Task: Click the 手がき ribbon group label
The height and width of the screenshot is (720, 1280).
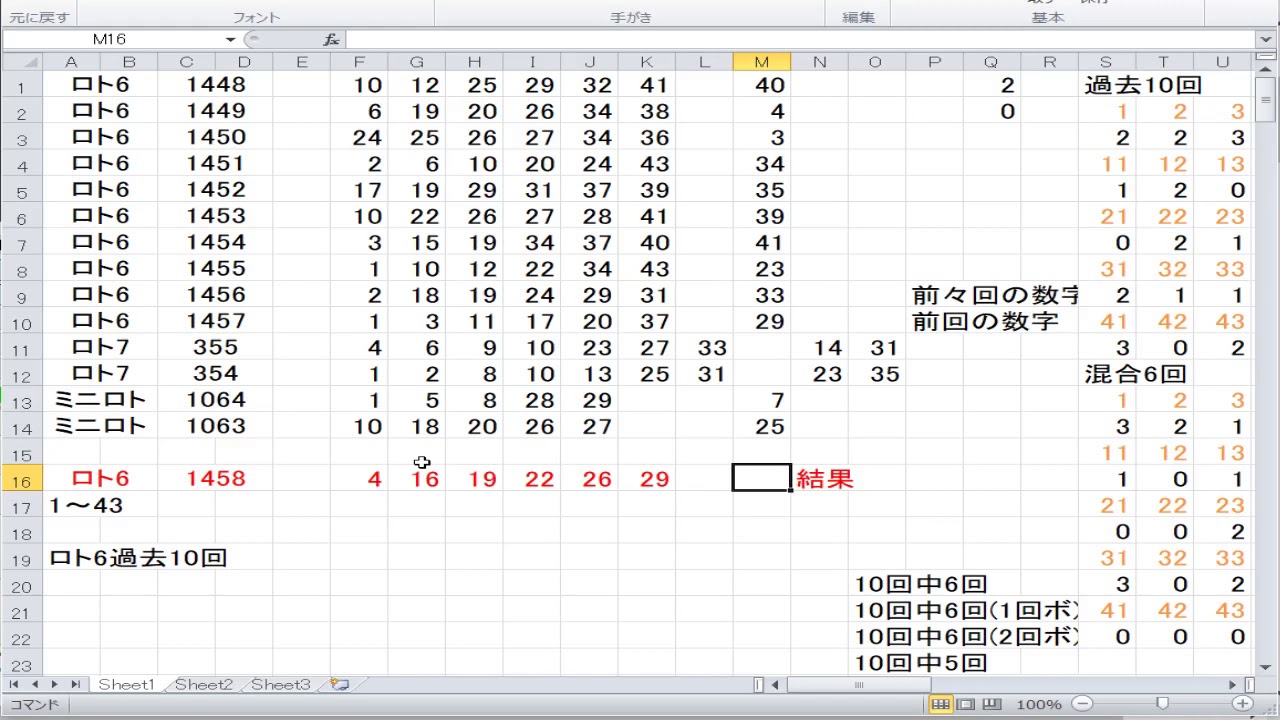Action: coord(630,17)
